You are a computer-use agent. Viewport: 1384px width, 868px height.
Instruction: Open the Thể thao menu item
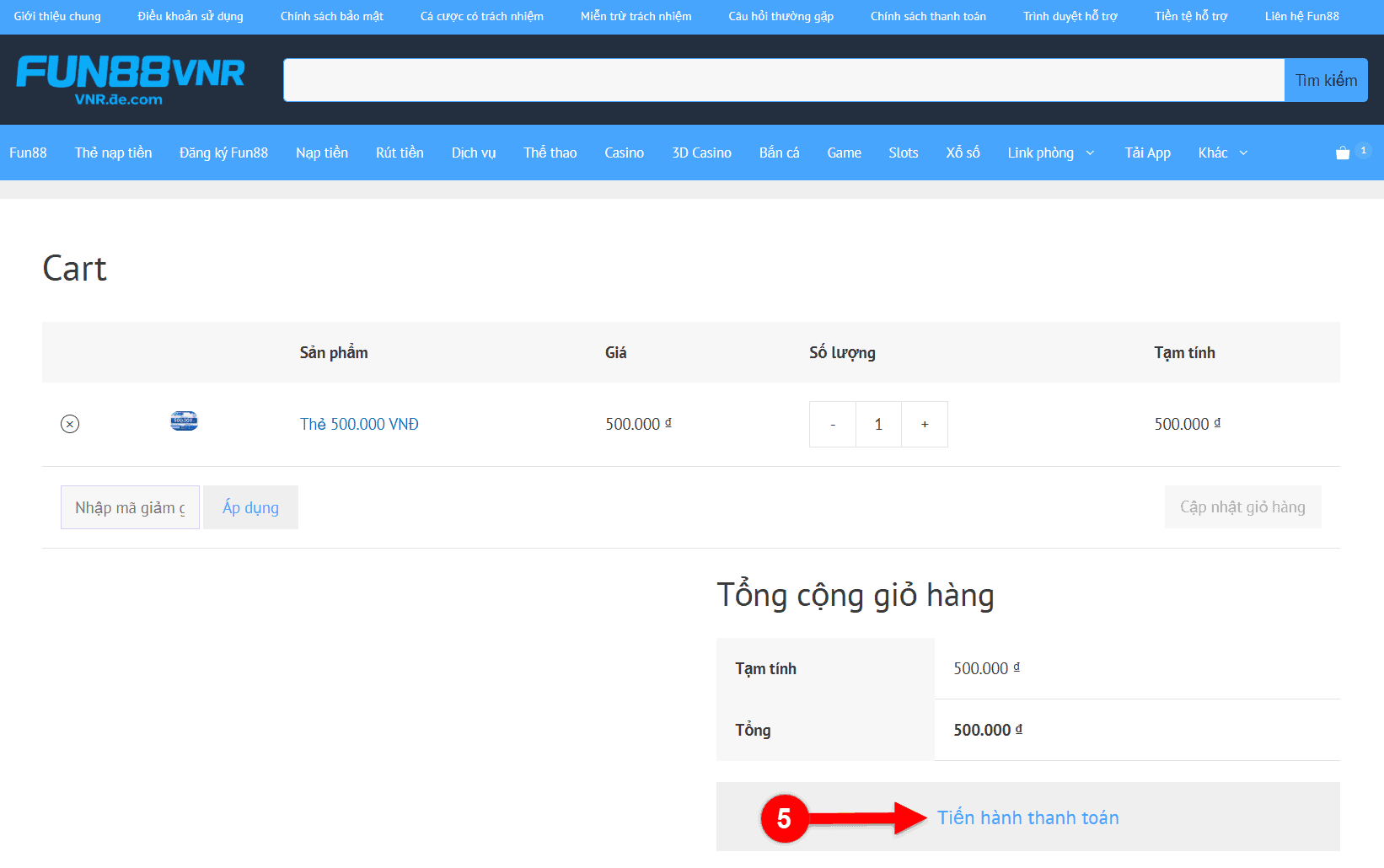click(550, 153)
